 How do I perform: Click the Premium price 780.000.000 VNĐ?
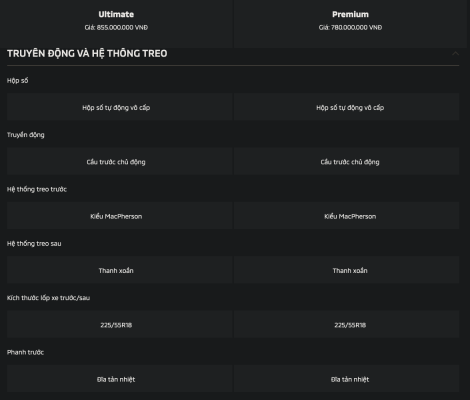click(350, 28)
